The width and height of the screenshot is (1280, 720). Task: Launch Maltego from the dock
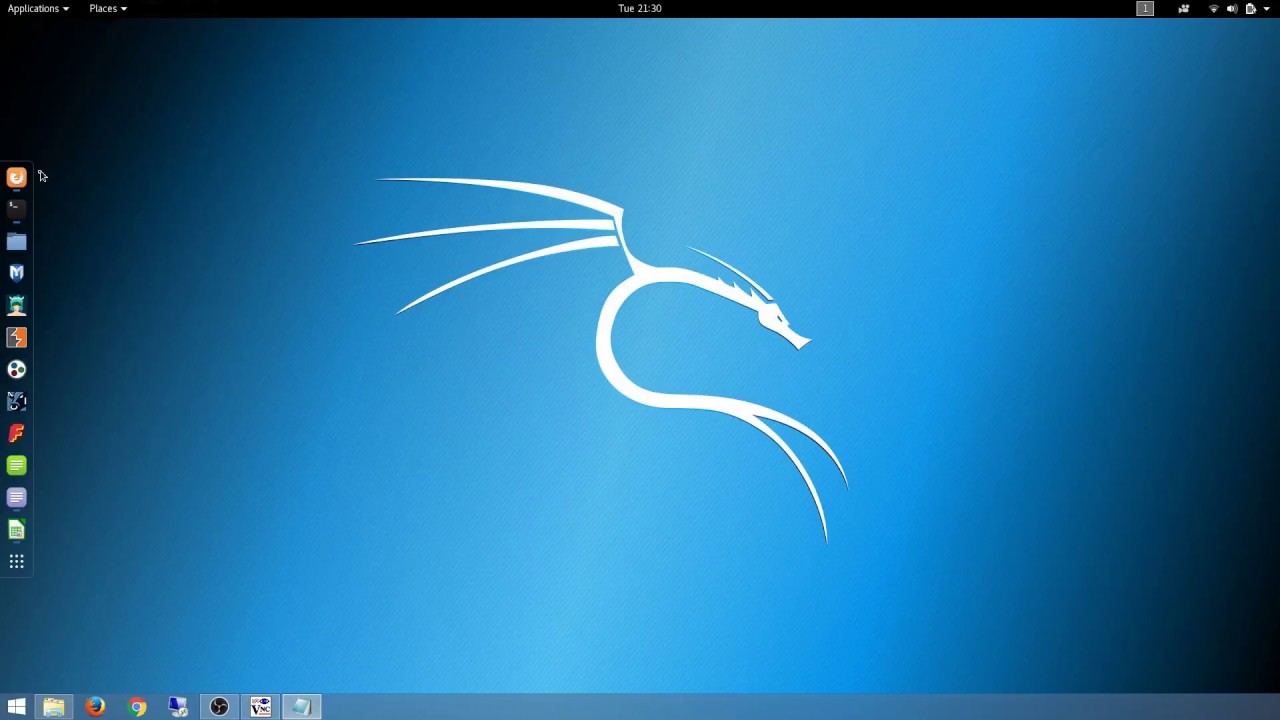pyautogui.click(x=16, y=369)
